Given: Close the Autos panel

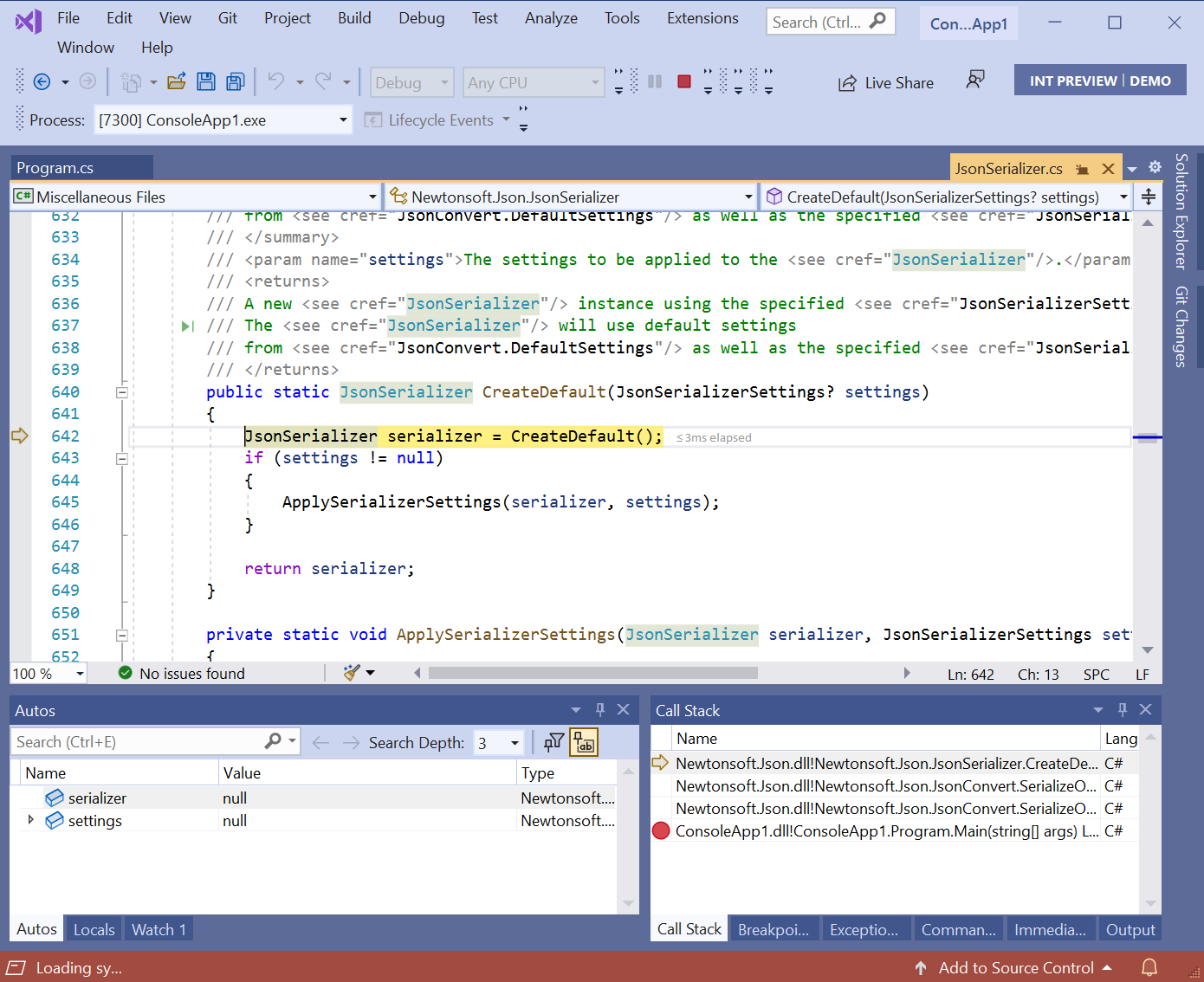Looking at the screenshot, I should pyautogui.click(x=623, y=710).
